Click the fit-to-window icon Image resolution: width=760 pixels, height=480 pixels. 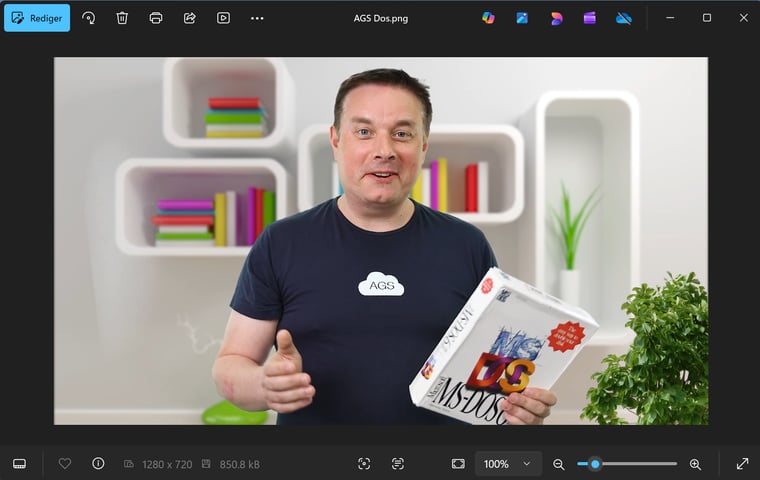pyautogui.click(x=458, y=464)
